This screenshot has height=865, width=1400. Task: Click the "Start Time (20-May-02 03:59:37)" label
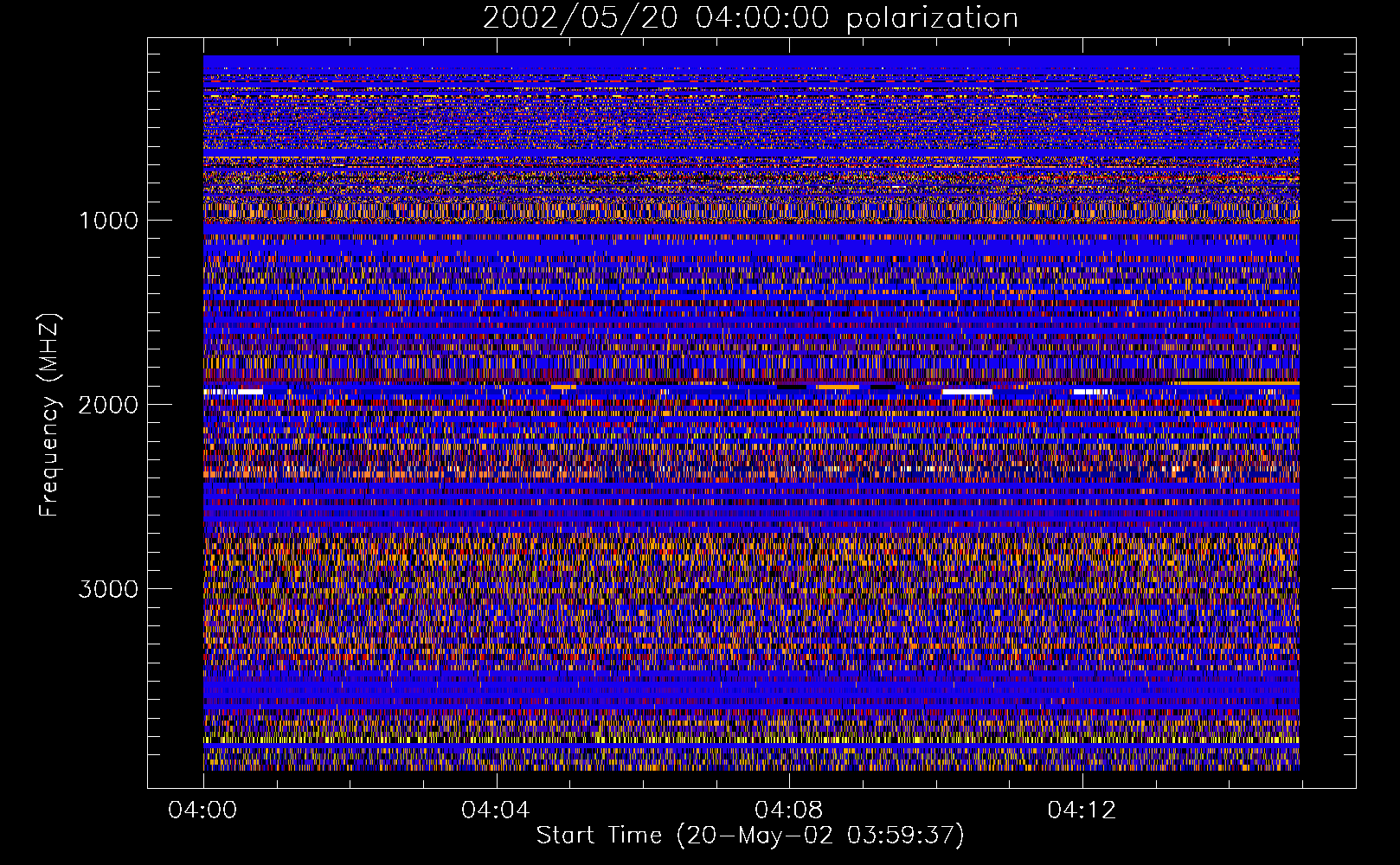(750, 836)
